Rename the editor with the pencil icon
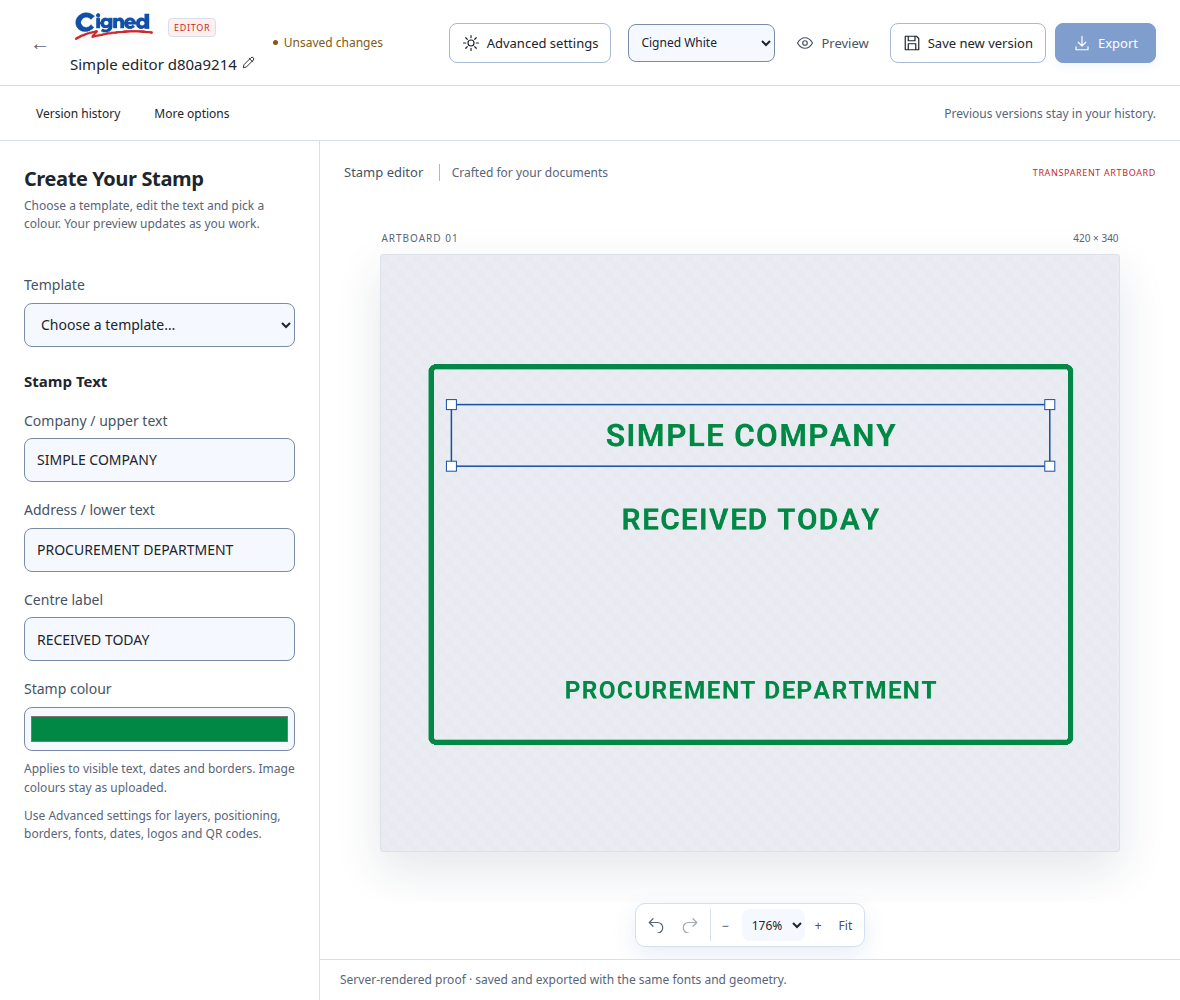Viewport: 1180px width, 1000px height. click(249, 63)
